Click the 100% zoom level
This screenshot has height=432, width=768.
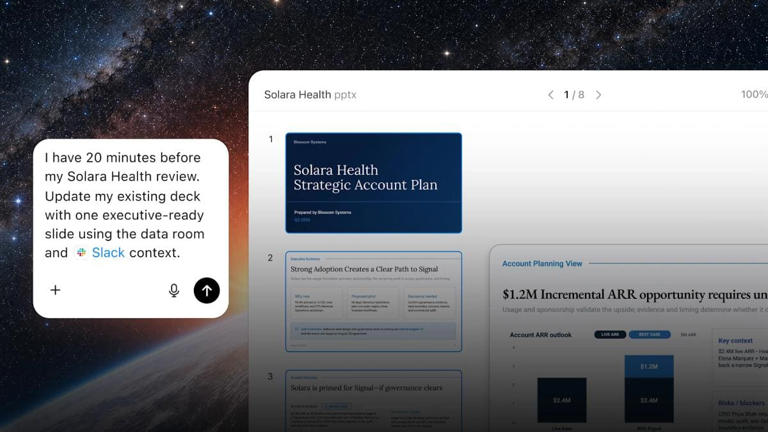tap(754, 95)
